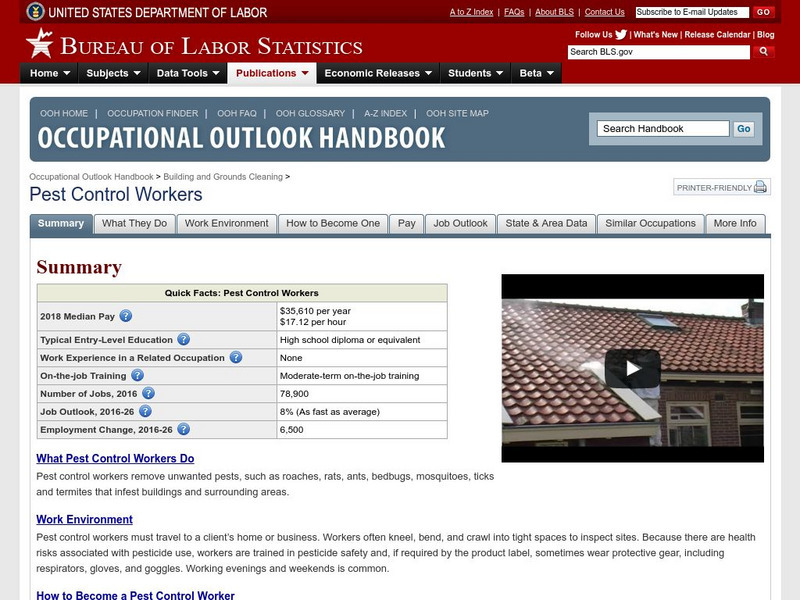Click the Bureau of Labor Statistics title
Viewport: 800px width, 600px height.
coord(211,46)
